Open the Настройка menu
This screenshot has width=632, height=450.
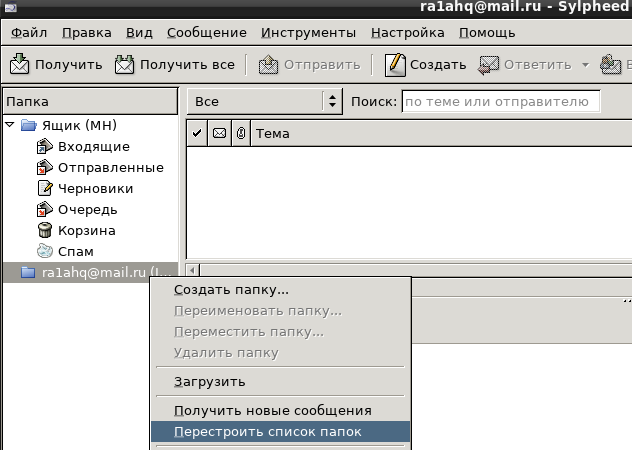[407, 33]
